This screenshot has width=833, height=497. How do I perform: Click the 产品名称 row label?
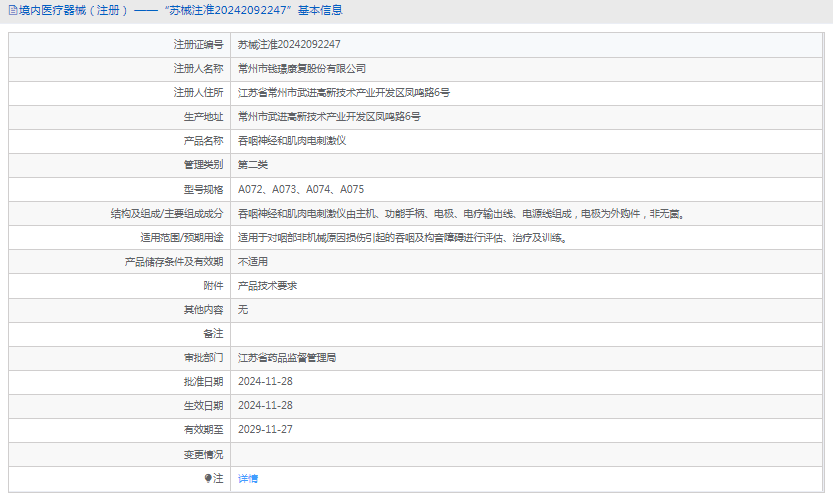tap(203, 141)
